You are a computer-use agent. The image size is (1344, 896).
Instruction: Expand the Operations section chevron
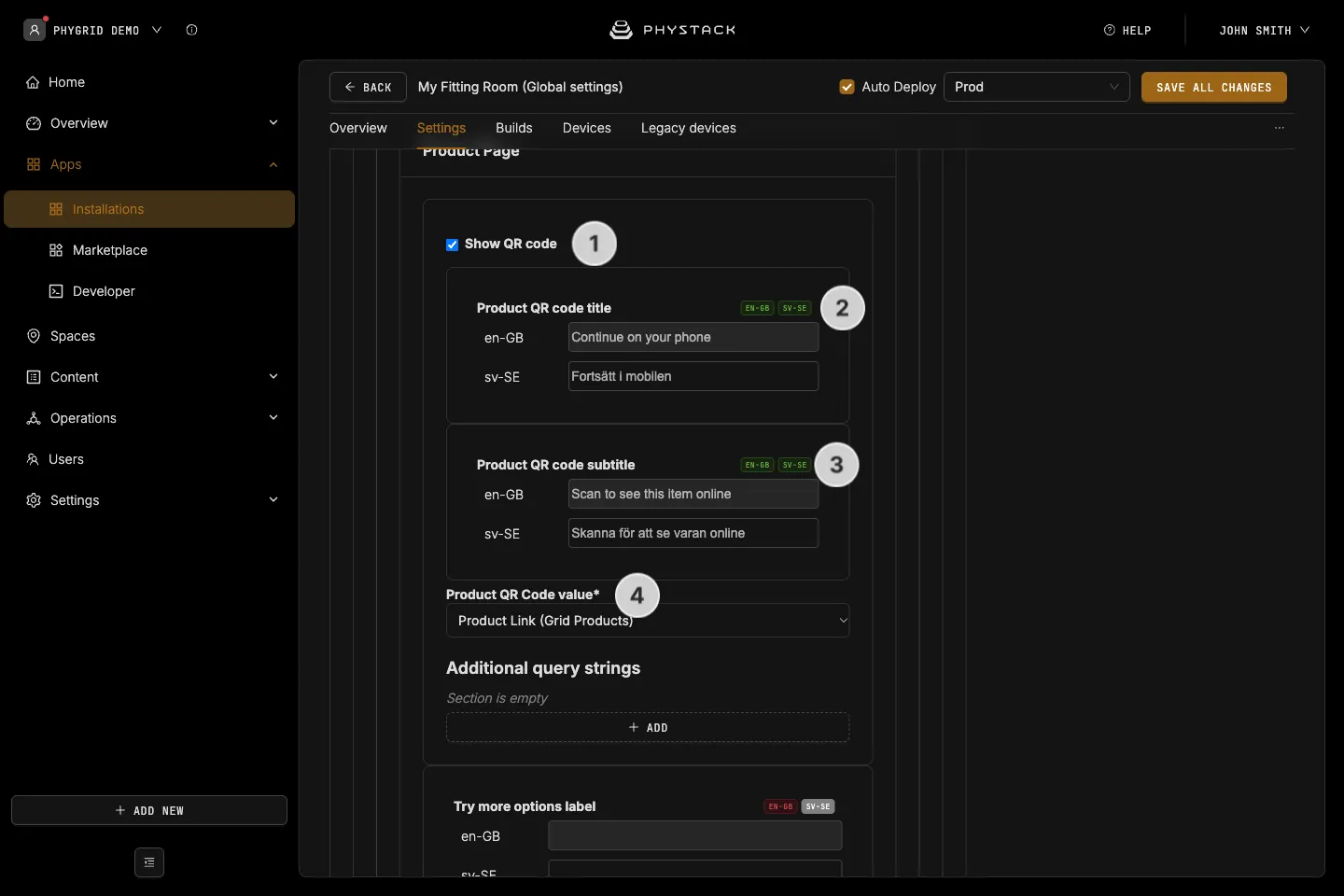pos(273,418)
